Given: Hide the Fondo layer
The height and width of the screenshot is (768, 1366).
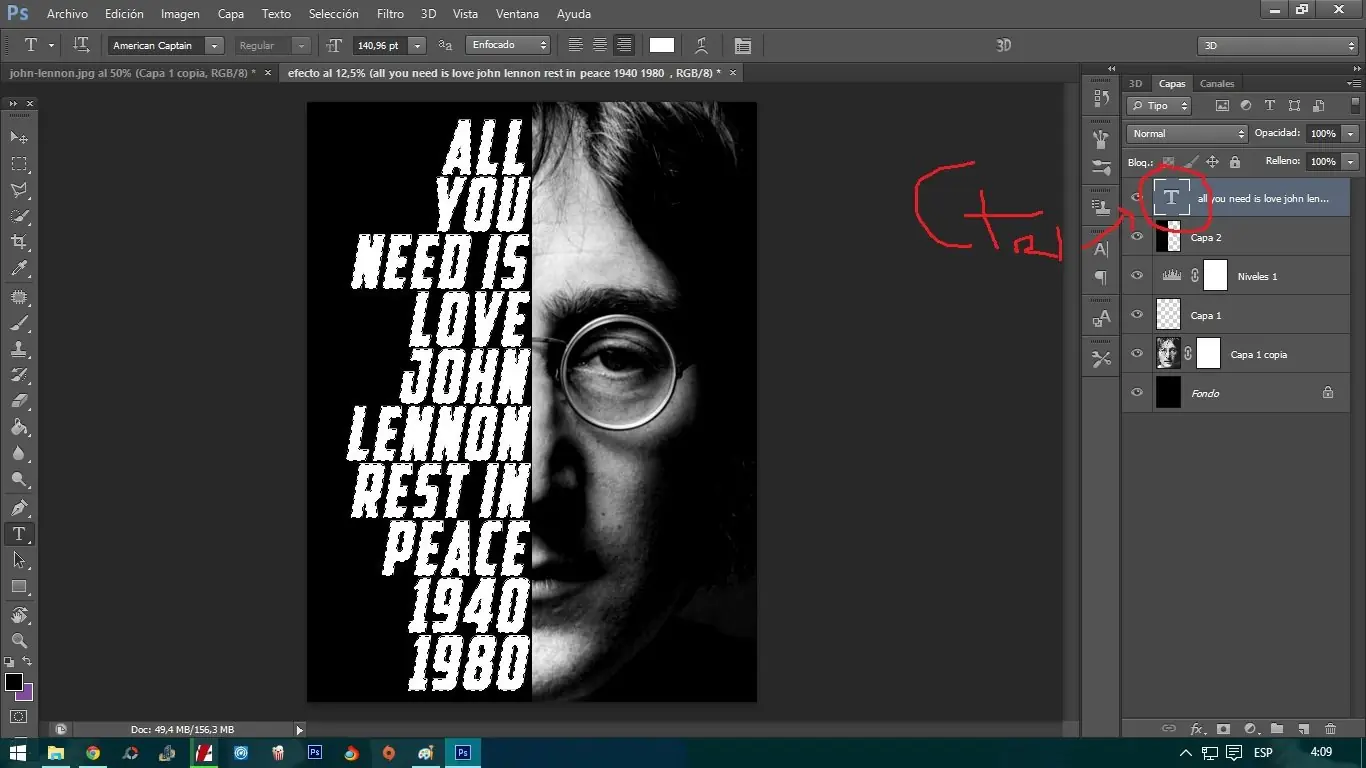Looking at the screenshot, I should [x=1137, y=392].
